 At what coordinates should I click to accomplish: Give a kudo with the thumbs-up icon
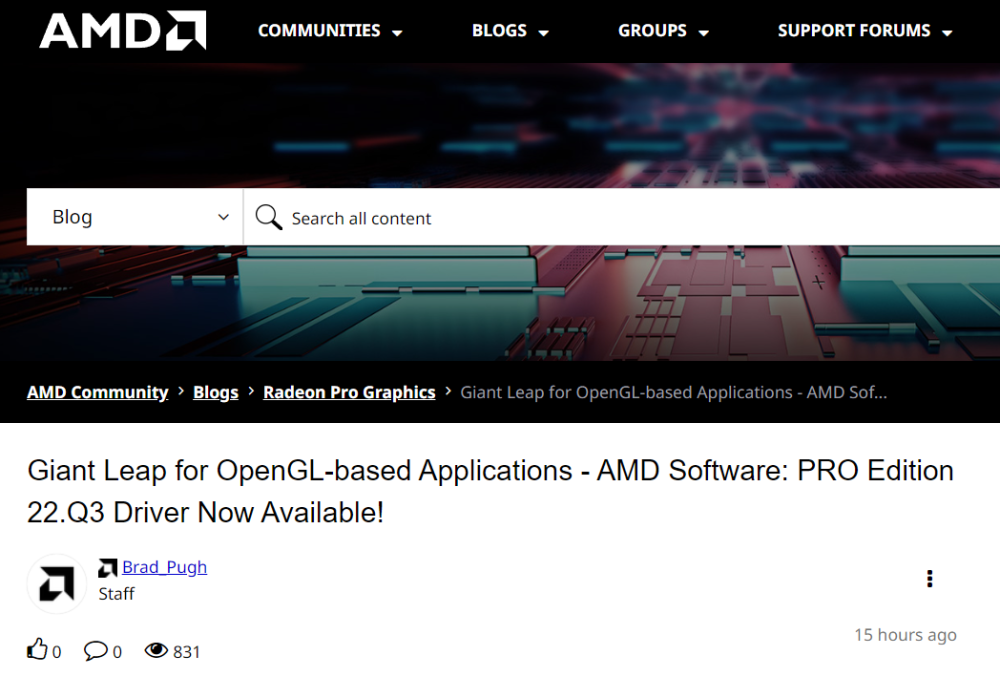(x=37, y=649)
